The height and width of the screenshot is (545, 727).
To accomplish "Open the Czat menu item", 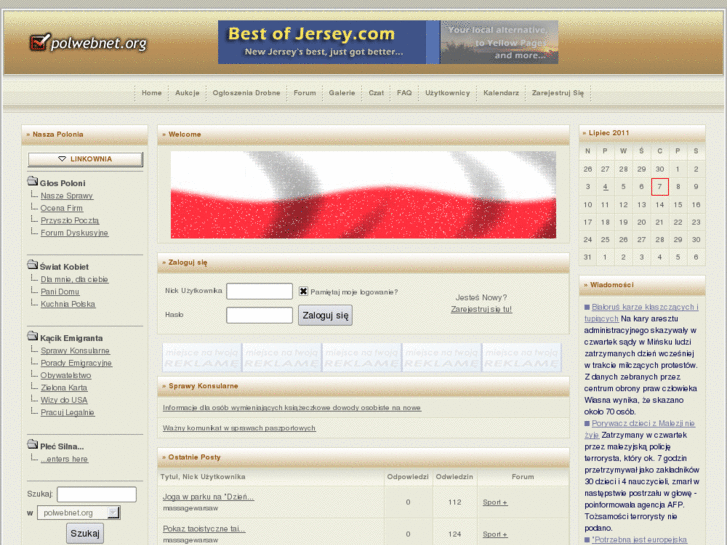I will click(376, 93).
